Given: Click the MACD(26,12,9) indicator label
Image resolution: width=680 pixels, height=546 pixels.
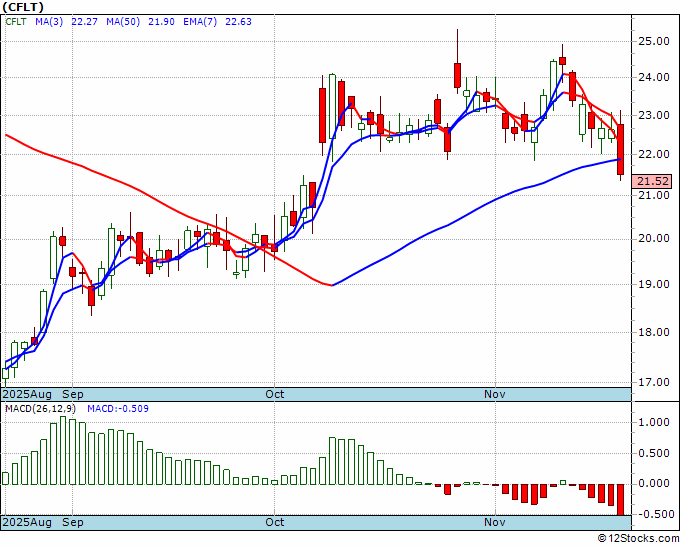Looking at the screenshot, I should pos(40,409).
